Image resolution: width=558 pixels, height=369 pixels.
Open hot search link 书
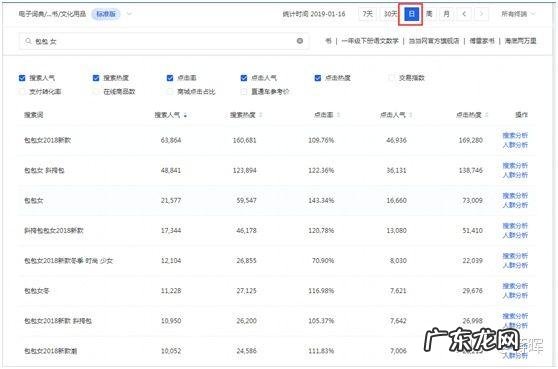click(x=328, y=41)
